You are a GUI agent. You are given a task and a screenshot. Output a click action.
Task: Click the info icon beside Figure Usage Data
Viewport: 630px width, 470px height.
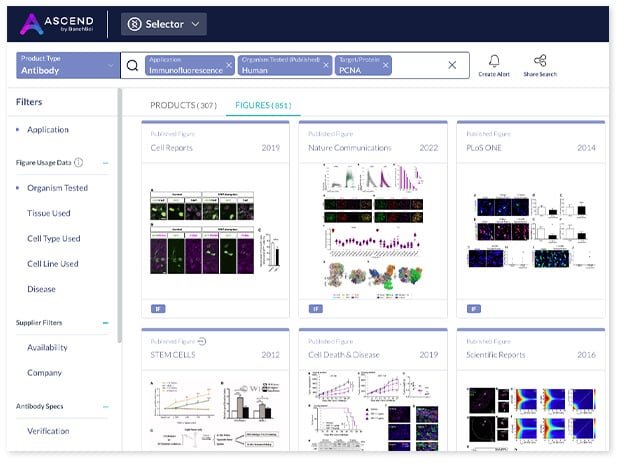[x=79, y=162]
